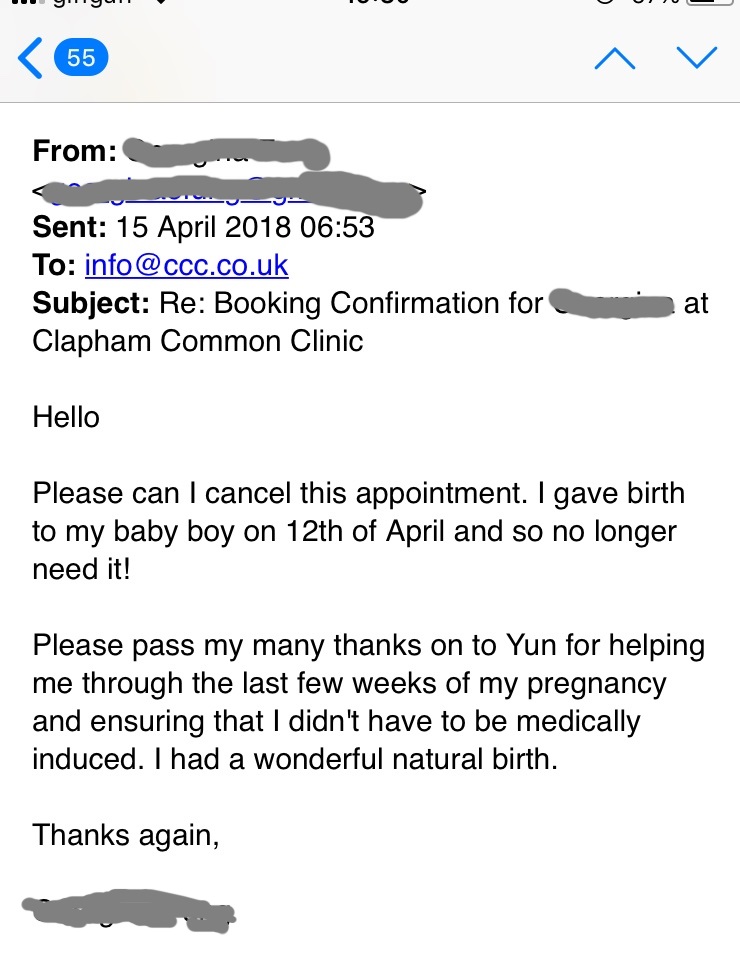Tap the Hello greeting line
This screenshot has width=740, height=958.
tap(66, 416)
